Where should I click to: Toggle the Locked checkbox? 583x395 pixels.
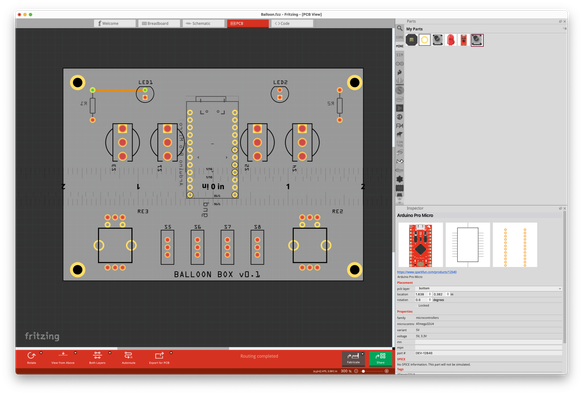[x=417, y=305]
